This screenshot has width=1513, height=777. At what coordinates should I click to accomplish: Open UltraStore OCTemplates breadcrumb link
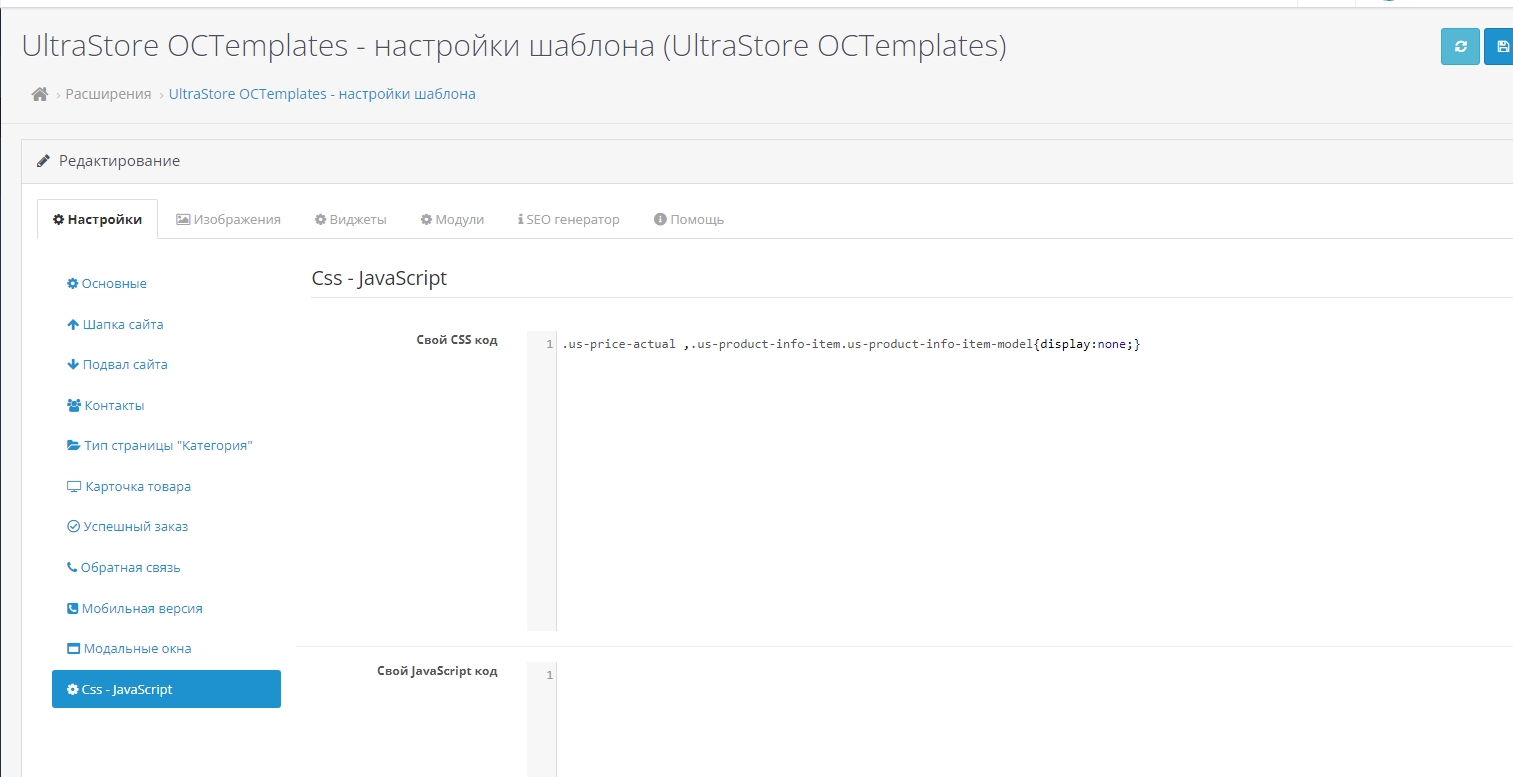tap(322, 94)
